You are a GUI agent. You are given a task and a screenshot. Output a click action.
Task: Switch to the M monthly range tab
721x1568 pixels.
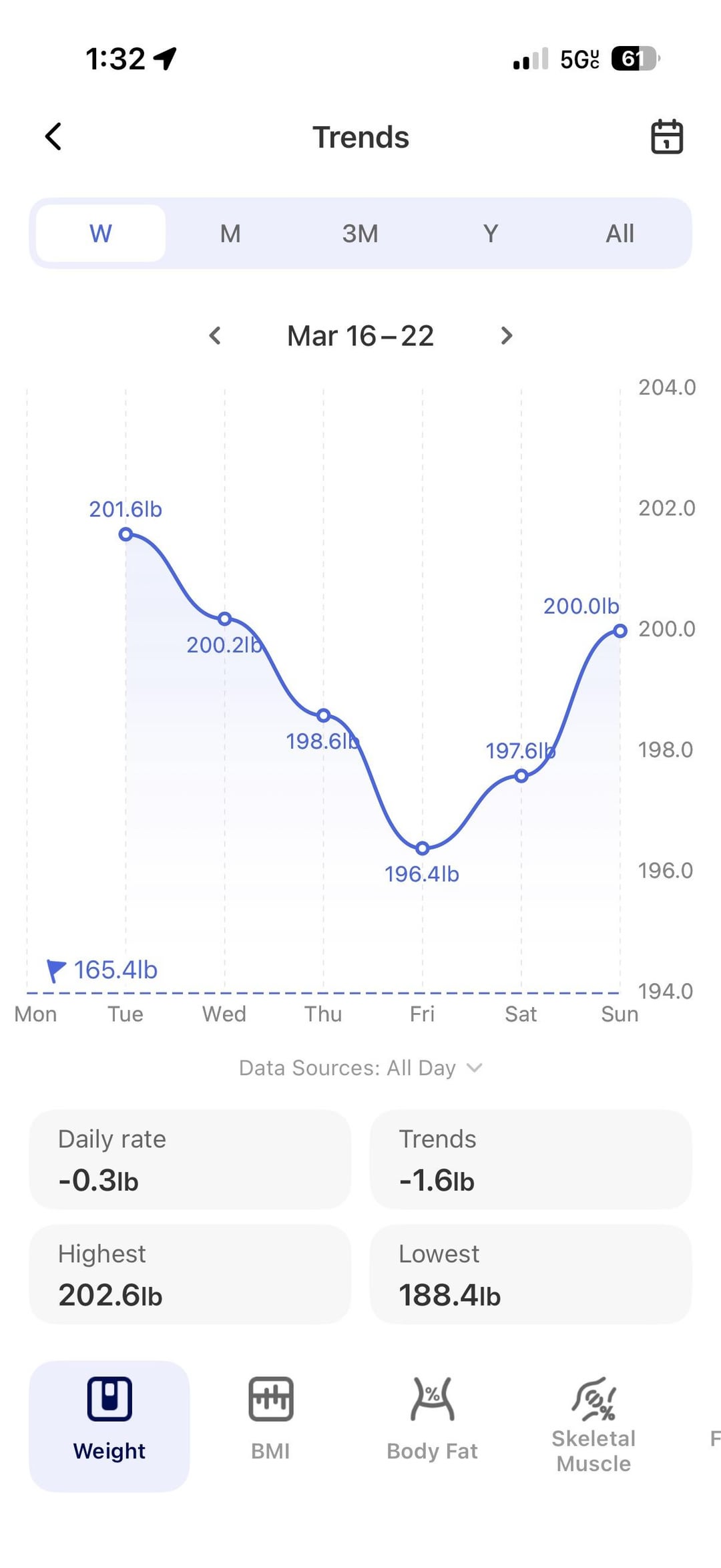[230, 234]
